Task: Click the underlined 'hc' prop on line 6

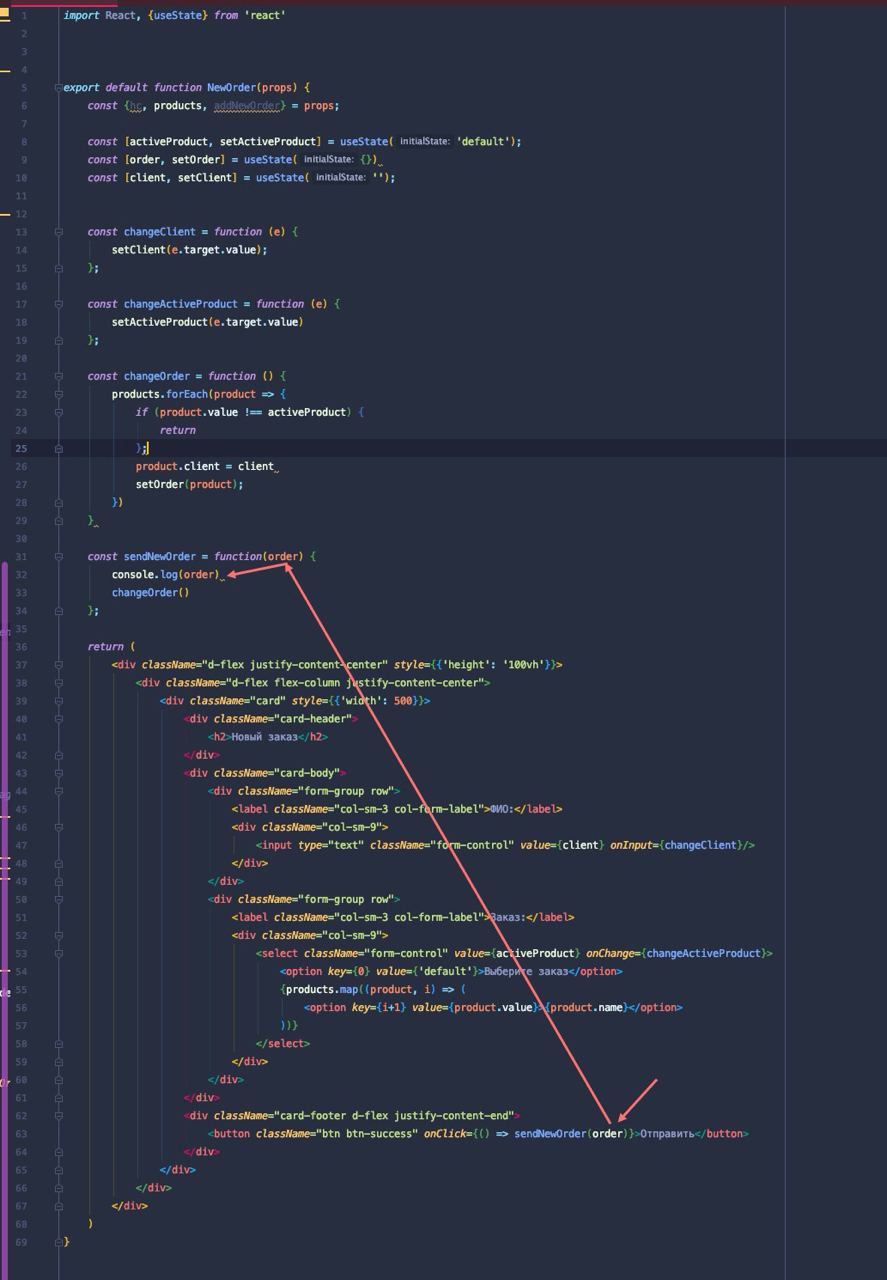Action: tap(135, 106)
